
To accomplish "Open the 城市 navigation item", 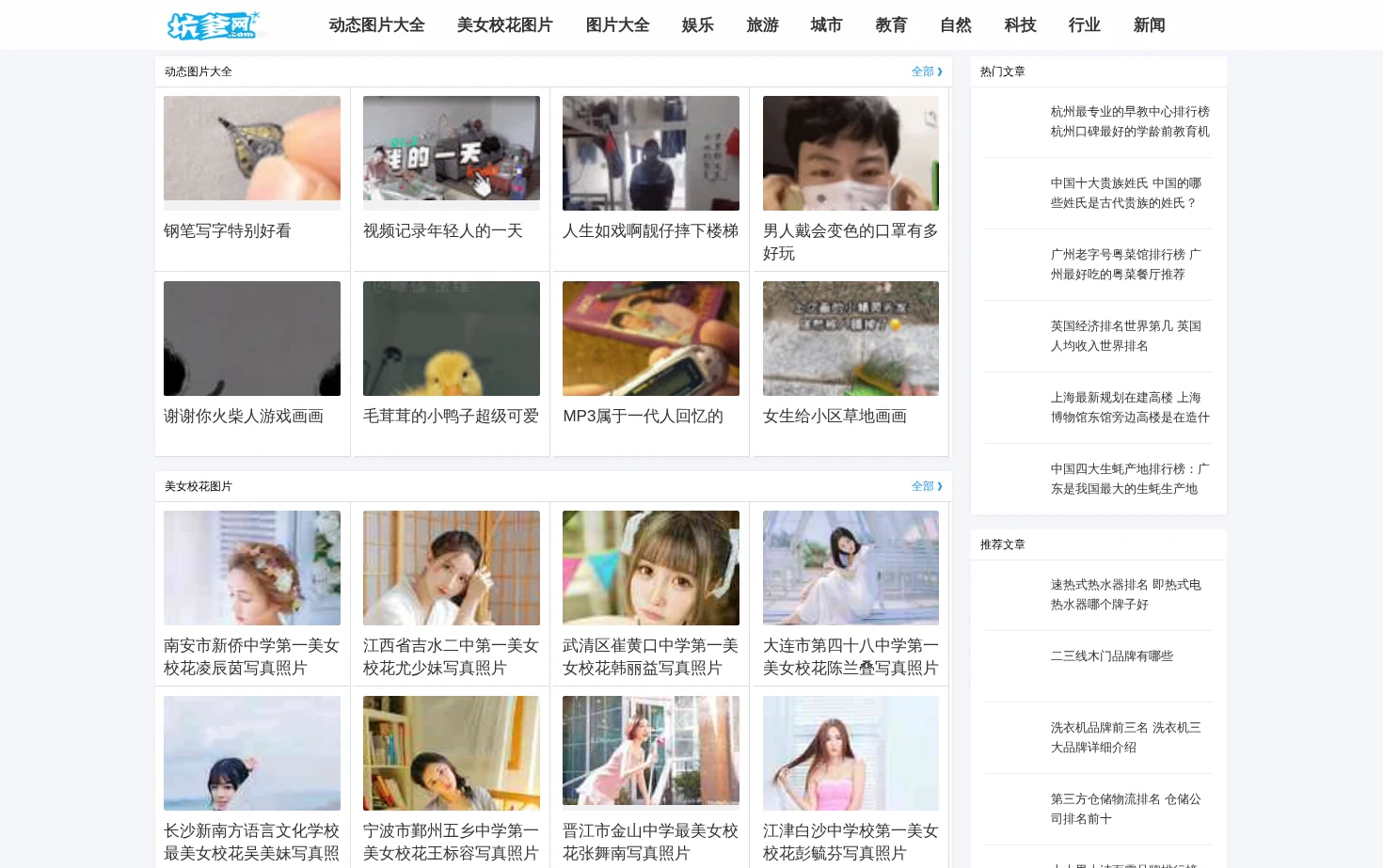I will [826, 25].
